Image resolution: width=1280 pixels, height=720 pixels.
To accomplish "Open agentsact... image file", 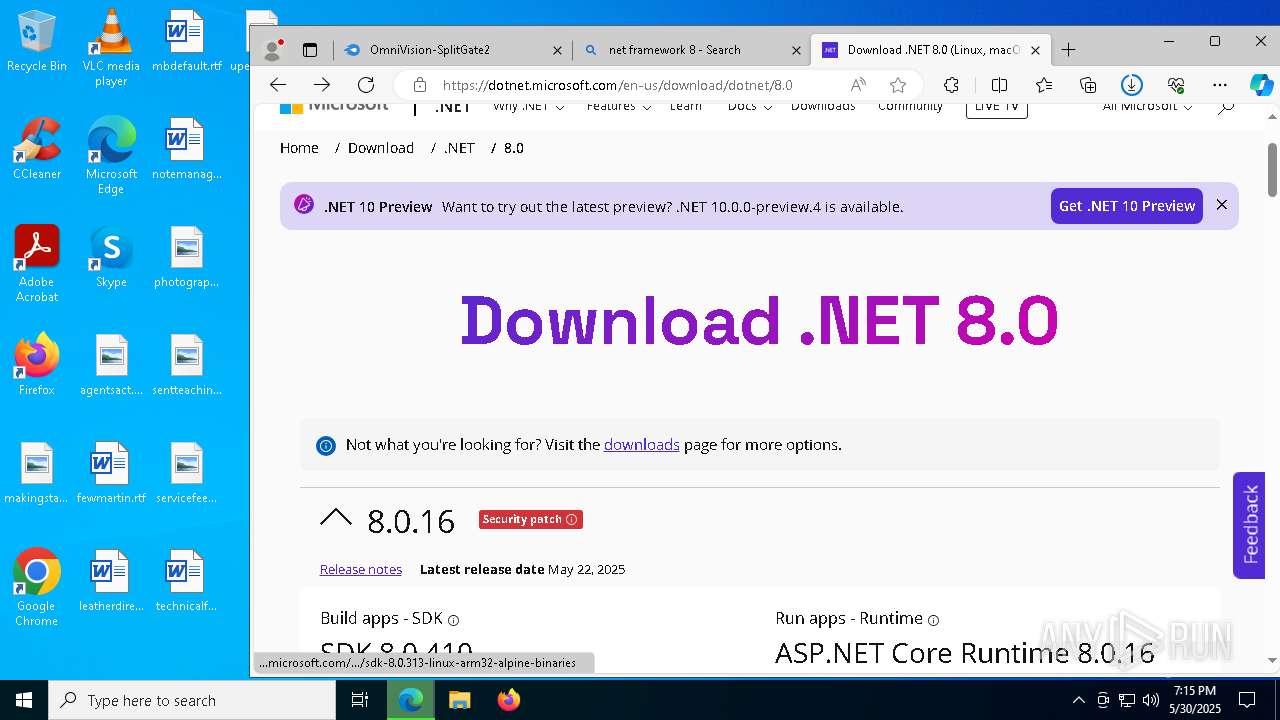I will coord(111,365).
